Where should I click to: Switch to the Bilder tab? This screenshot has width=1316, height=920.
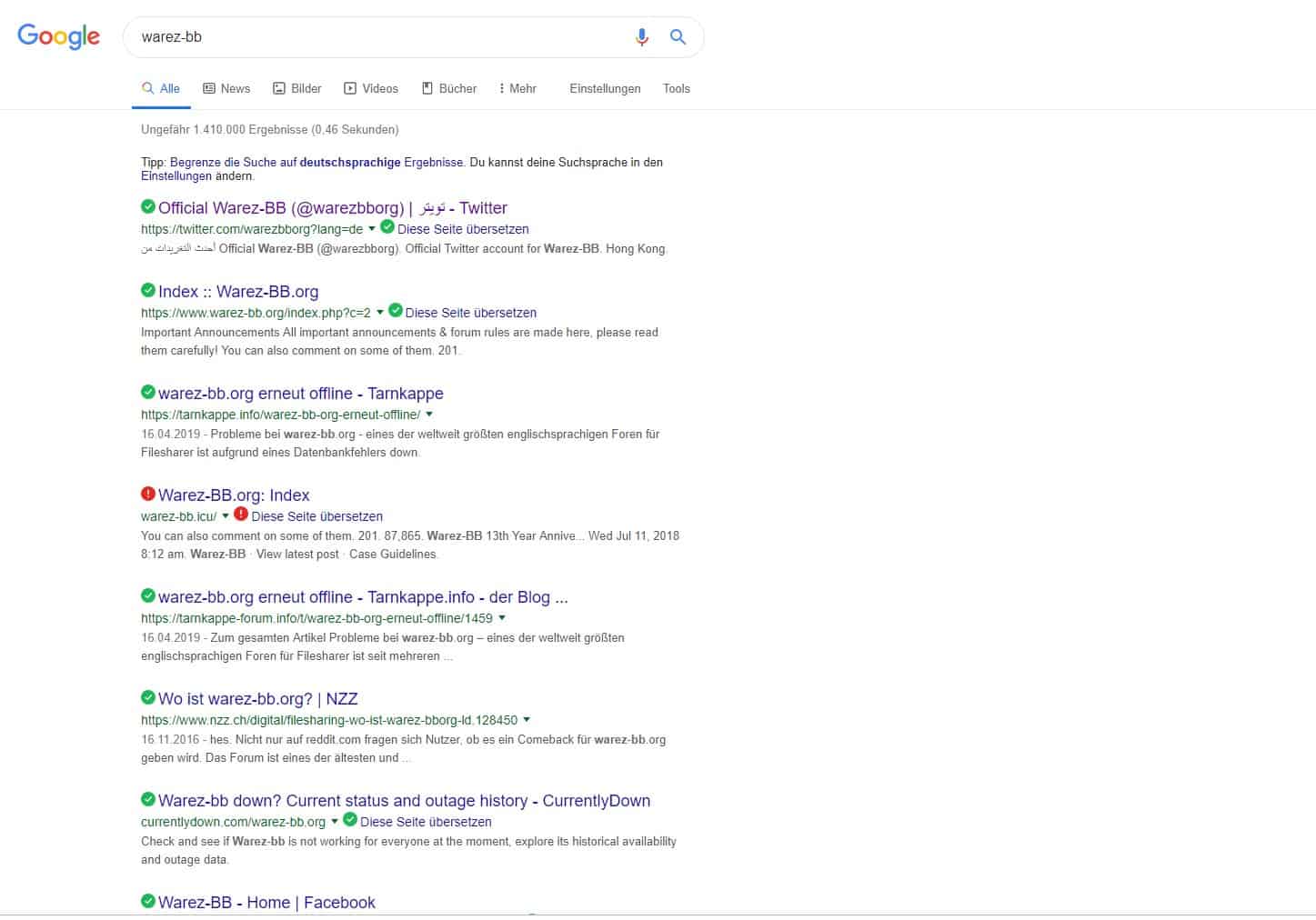pos(297,88)
